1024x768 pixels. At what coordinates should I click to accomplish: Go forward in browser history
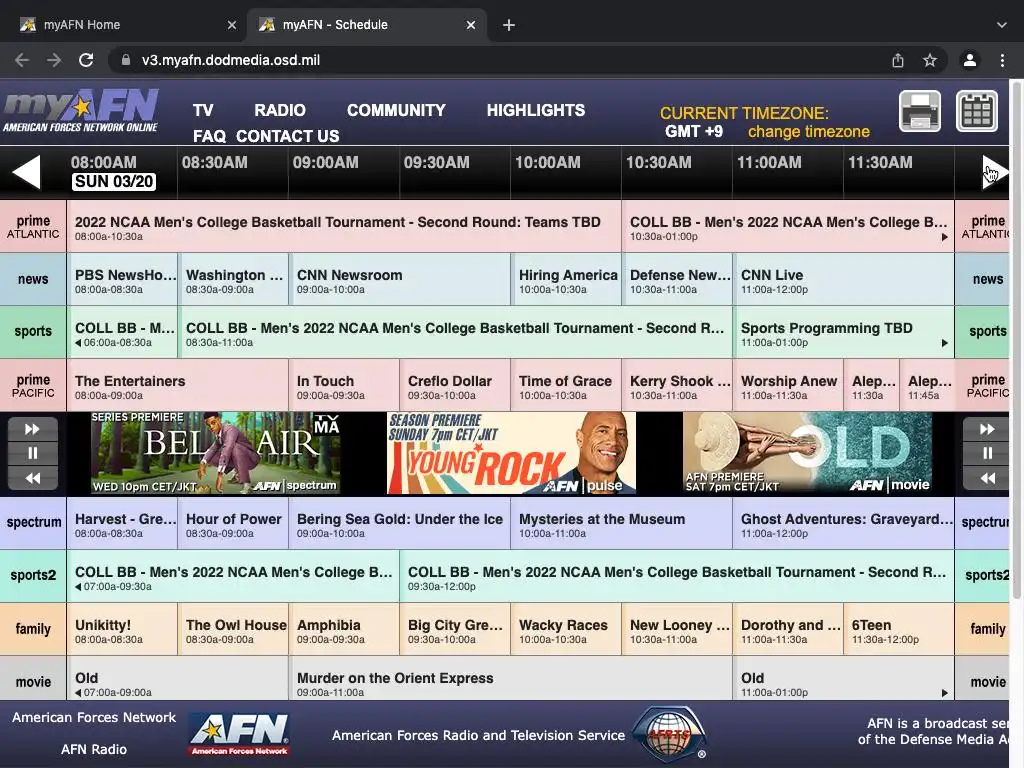point(54,60)
